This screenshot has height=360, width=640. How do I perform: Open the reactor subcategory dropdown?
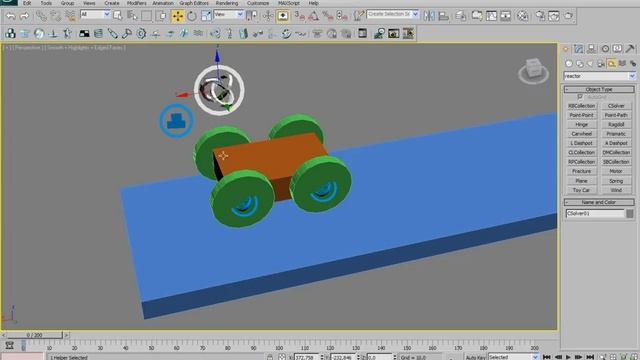(632, 76)
